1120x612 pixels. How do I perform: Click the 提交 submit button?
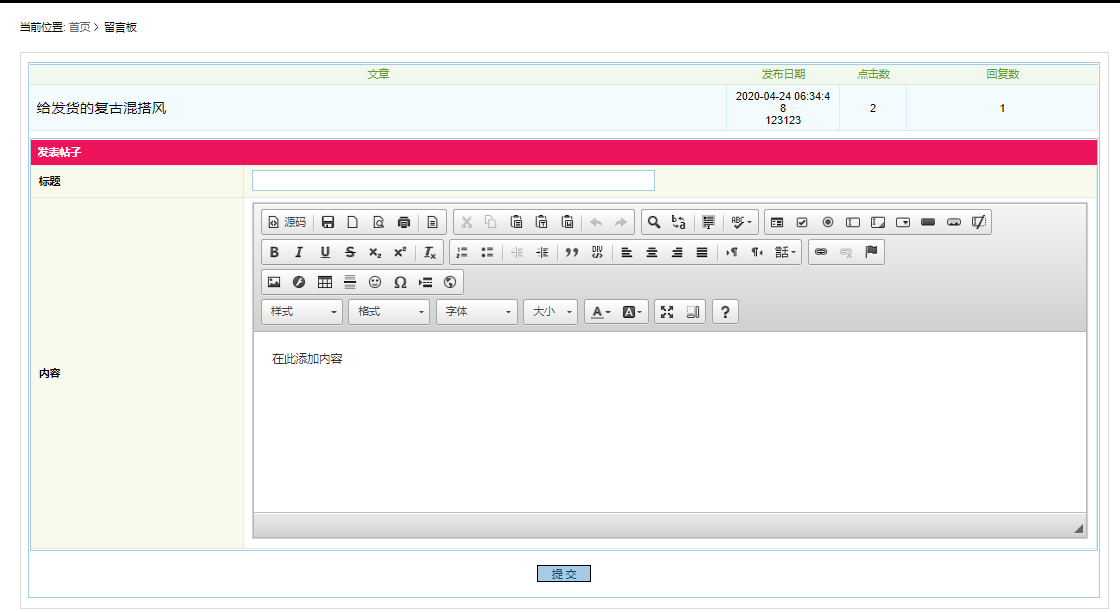coord(563,573)
